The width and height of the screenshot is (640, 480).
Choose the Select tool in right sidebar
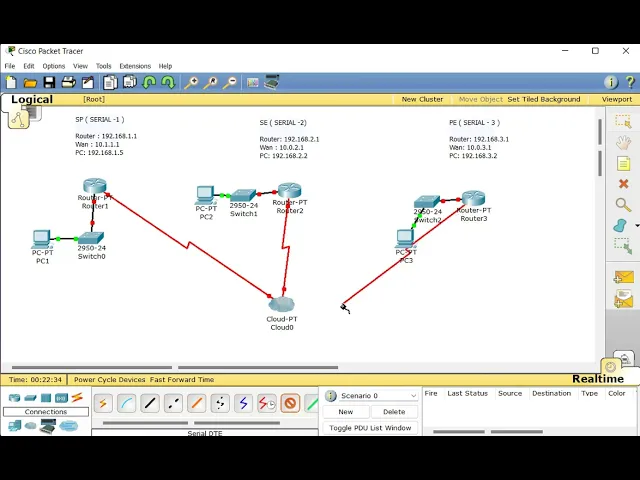[623, 122]
